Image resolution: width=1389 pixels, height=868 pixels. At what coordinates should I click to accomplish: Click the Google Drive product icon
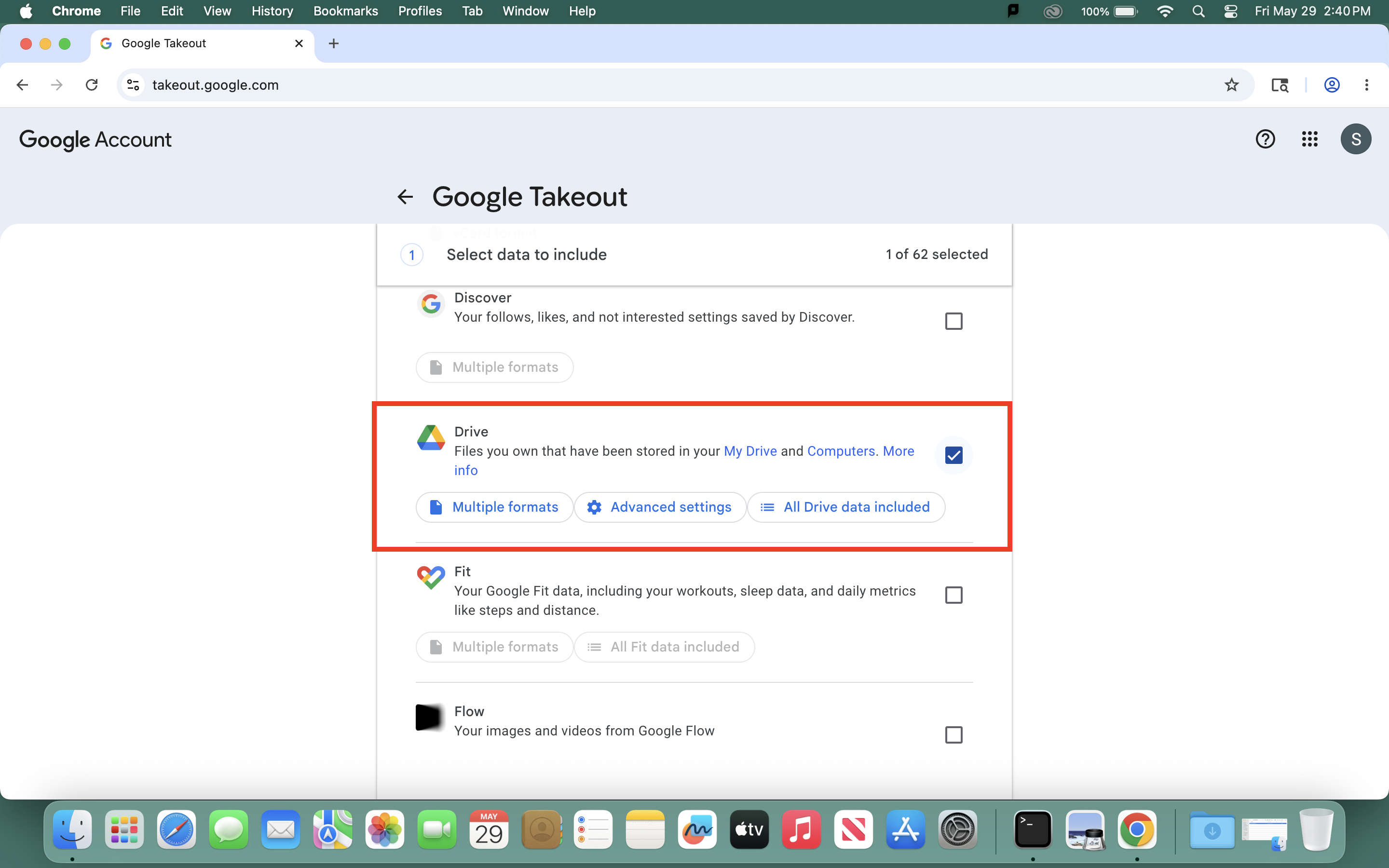tap(431, 438)
